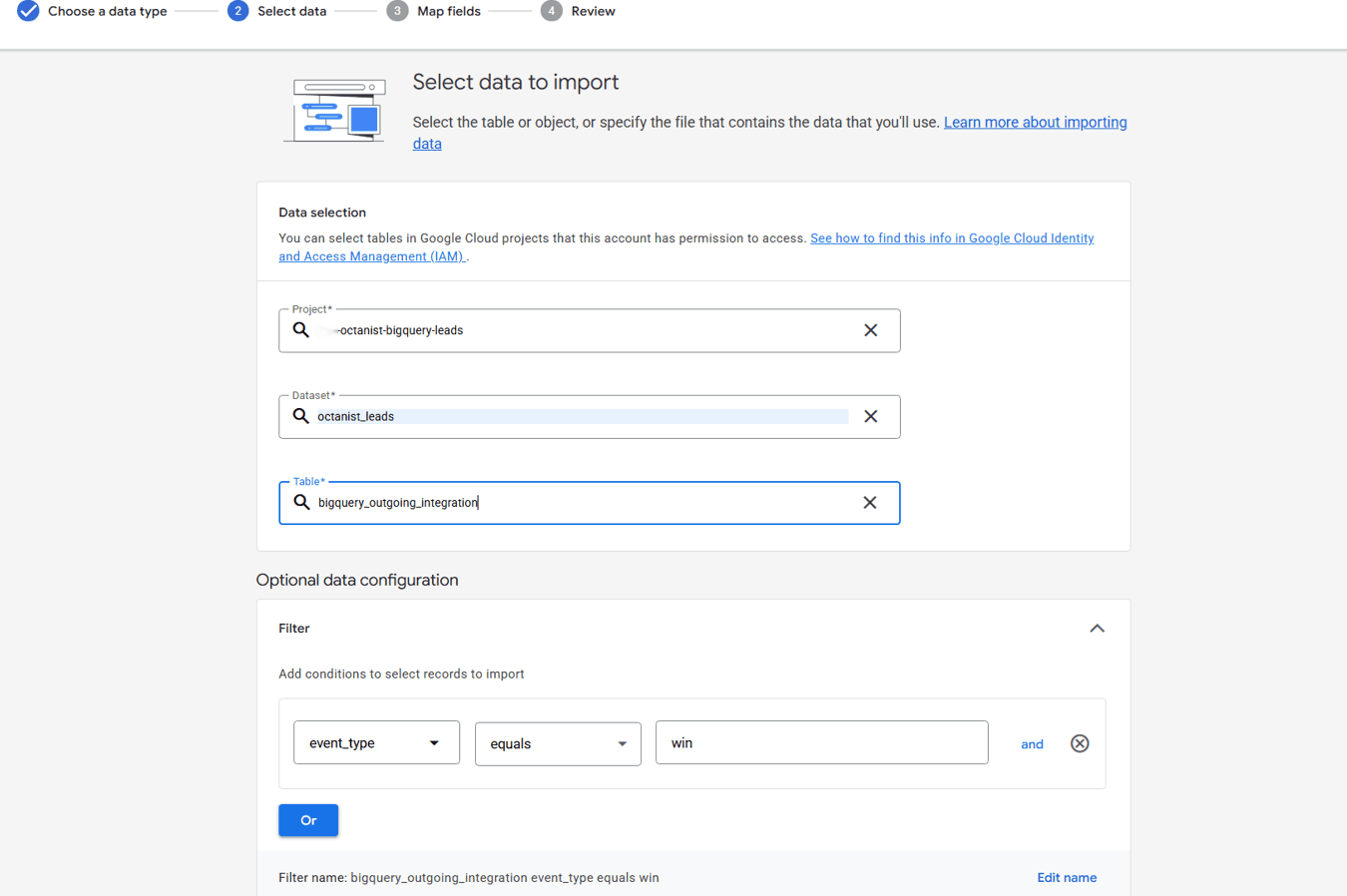
Task: Click the search icon in Dataset field
Action: tap(301, 416)
